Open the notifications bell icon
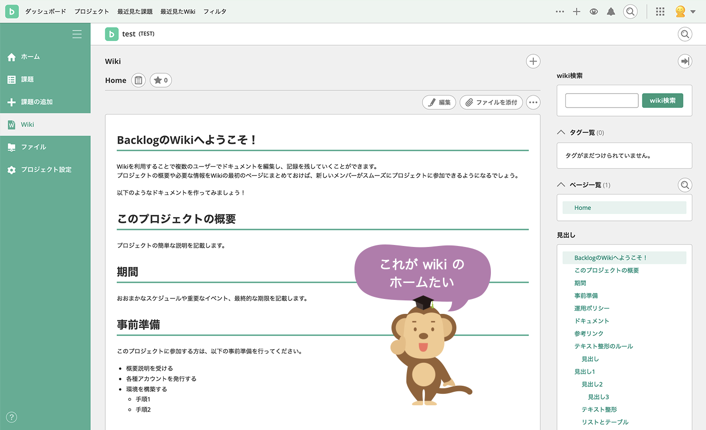This screenshot has width=706, height=430. tap(611, 12)
